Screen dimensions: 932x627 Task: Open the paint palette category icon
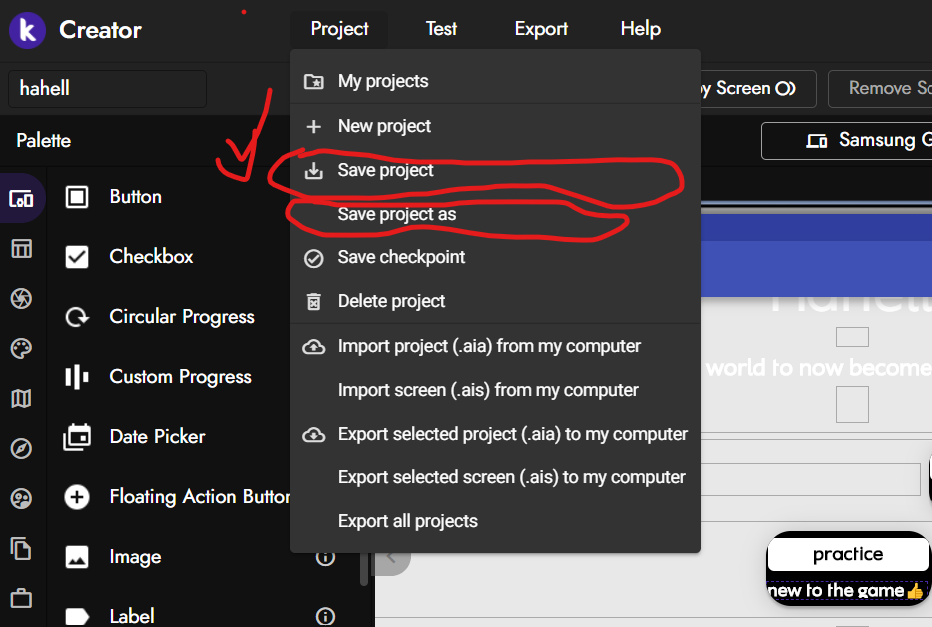pyautogui.click(x=21, y=348)
